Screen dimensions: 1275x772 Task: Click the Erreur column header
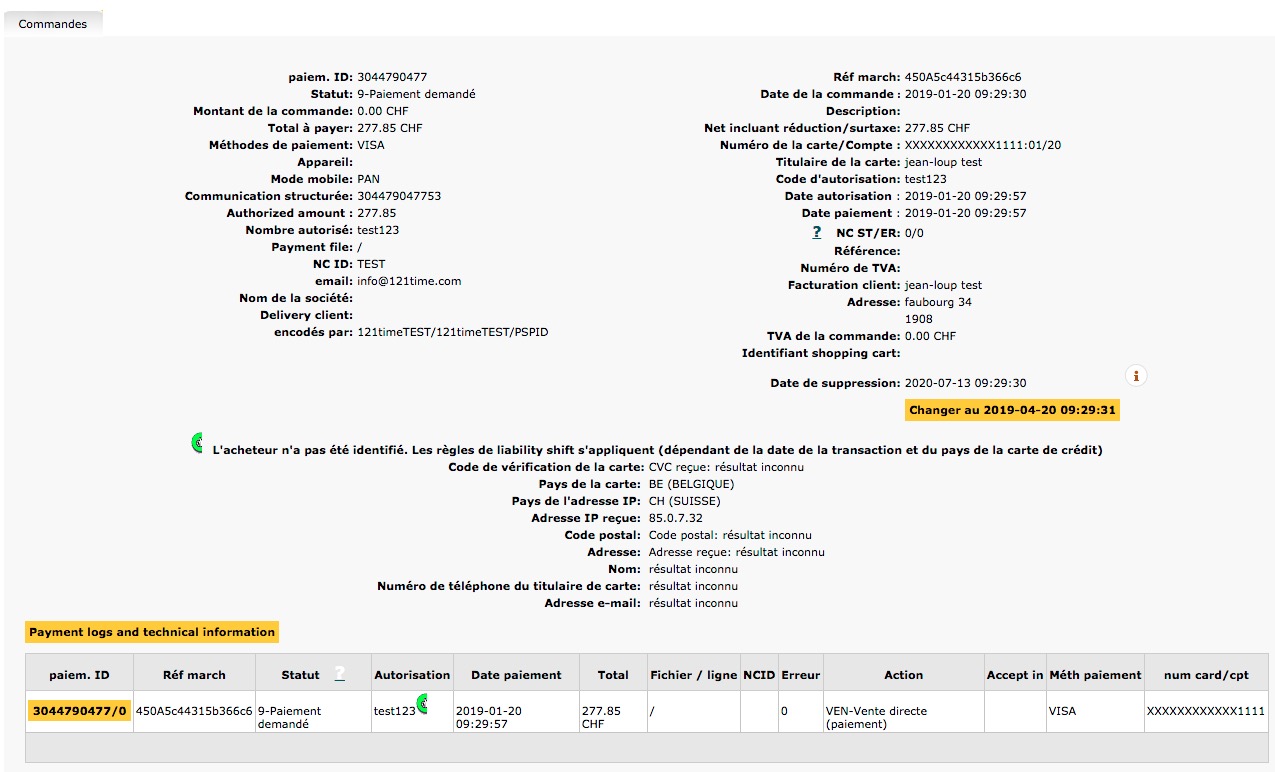point(800,674)
